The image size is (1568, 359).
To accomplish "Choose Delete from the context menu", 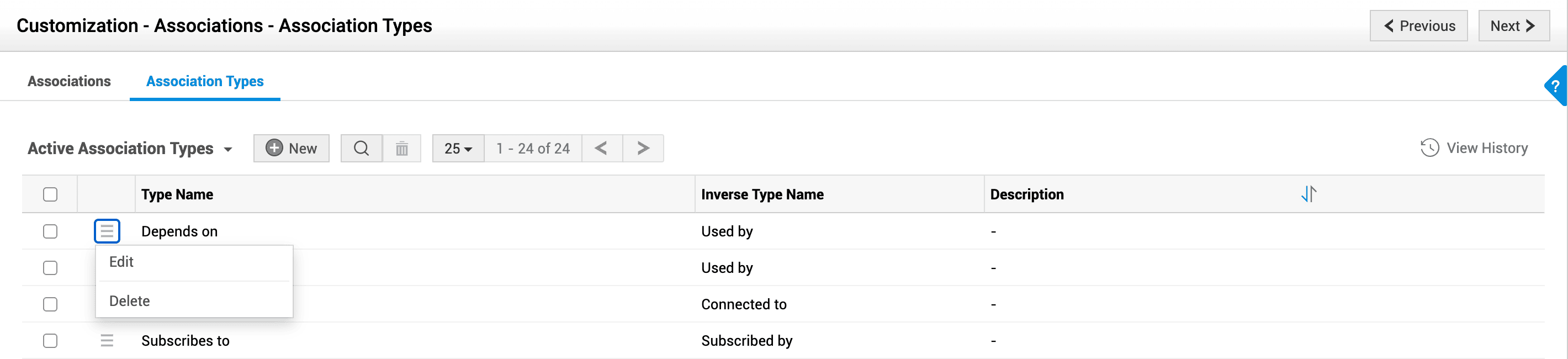I will (x=130, y=300).
